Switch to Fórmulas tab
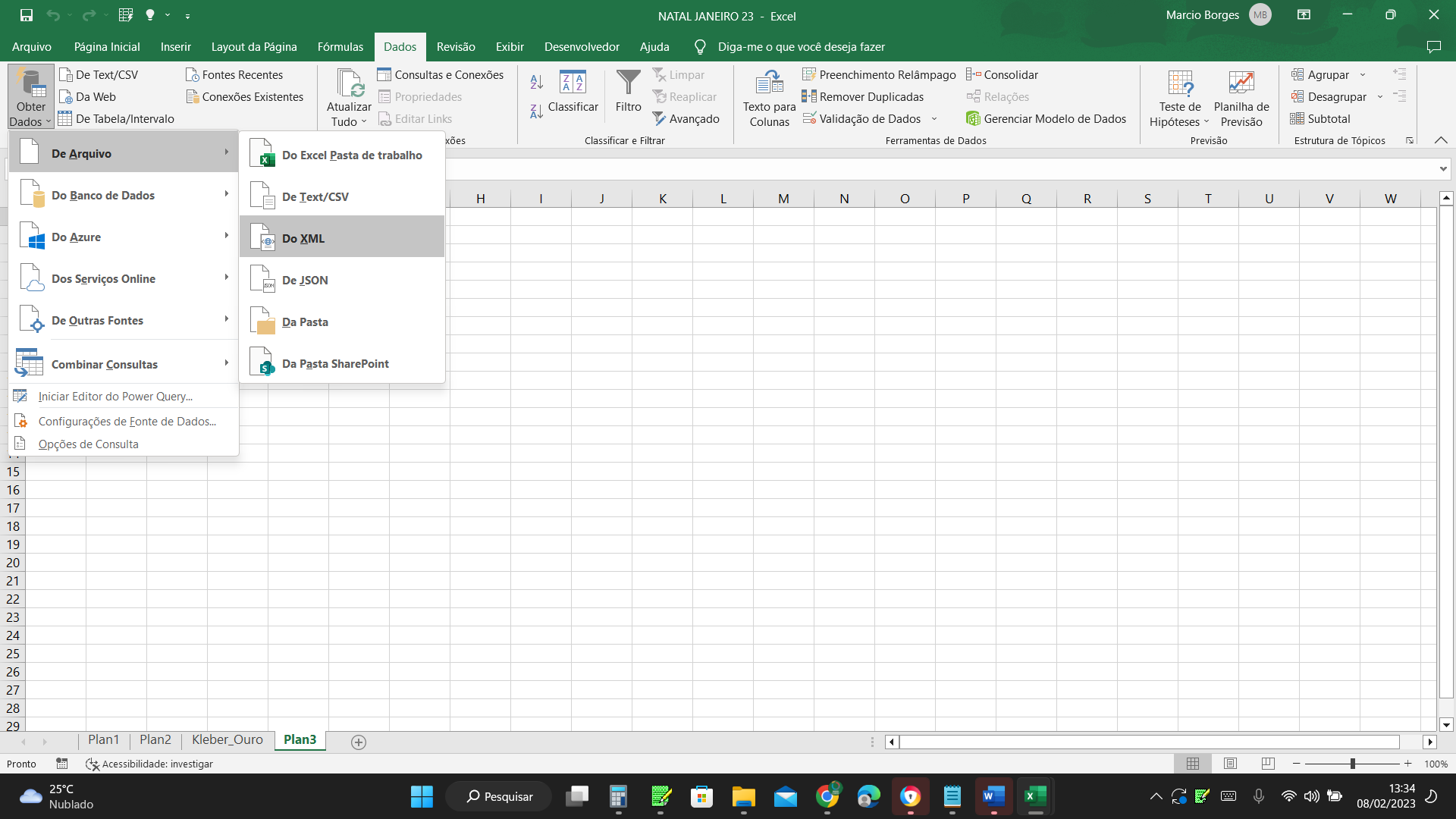Image resolution: width=1456 pixels, height=819 pixels. [340, 46]
